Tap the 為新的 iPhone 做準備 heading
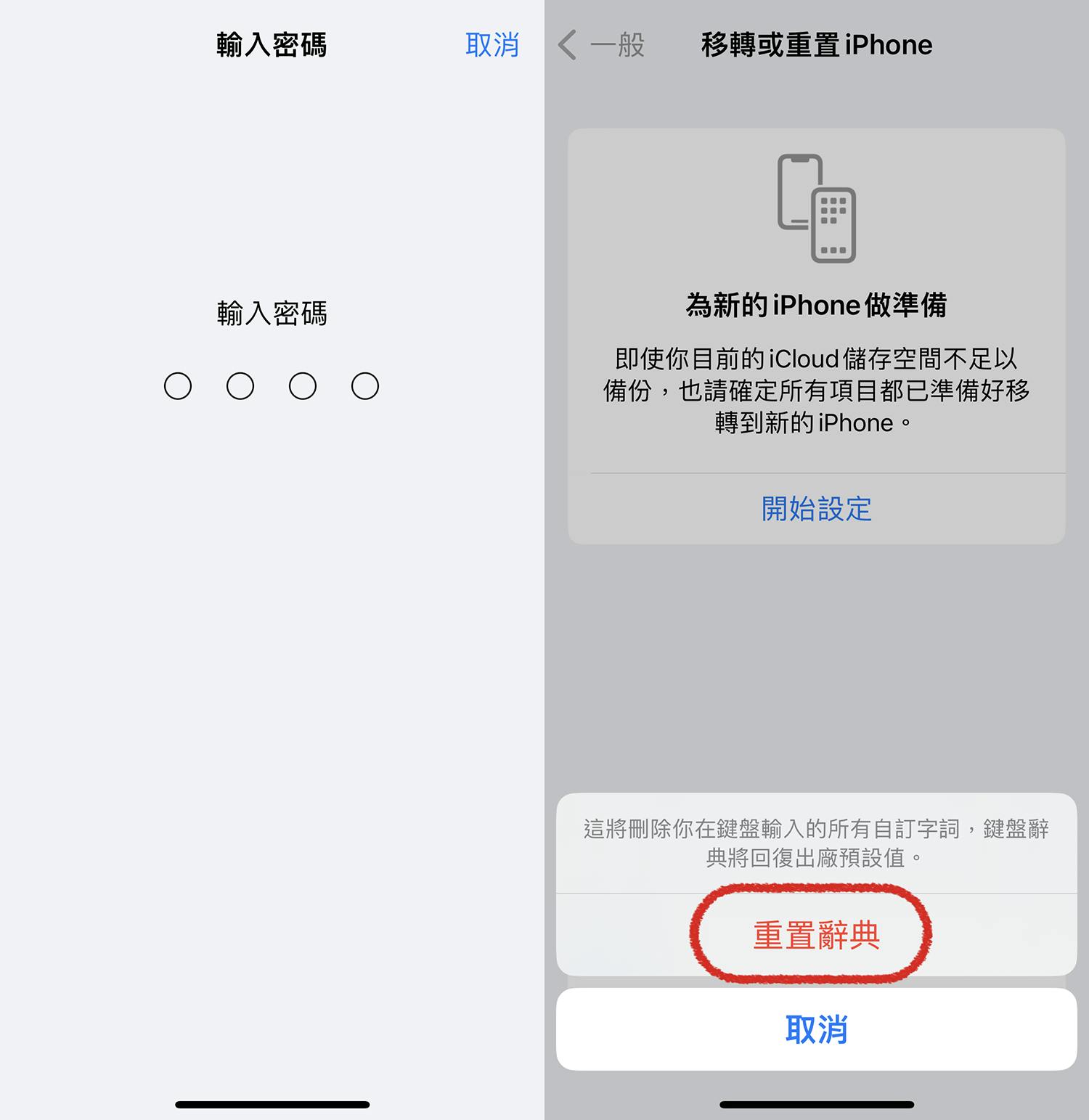 [x=817, y=305]
